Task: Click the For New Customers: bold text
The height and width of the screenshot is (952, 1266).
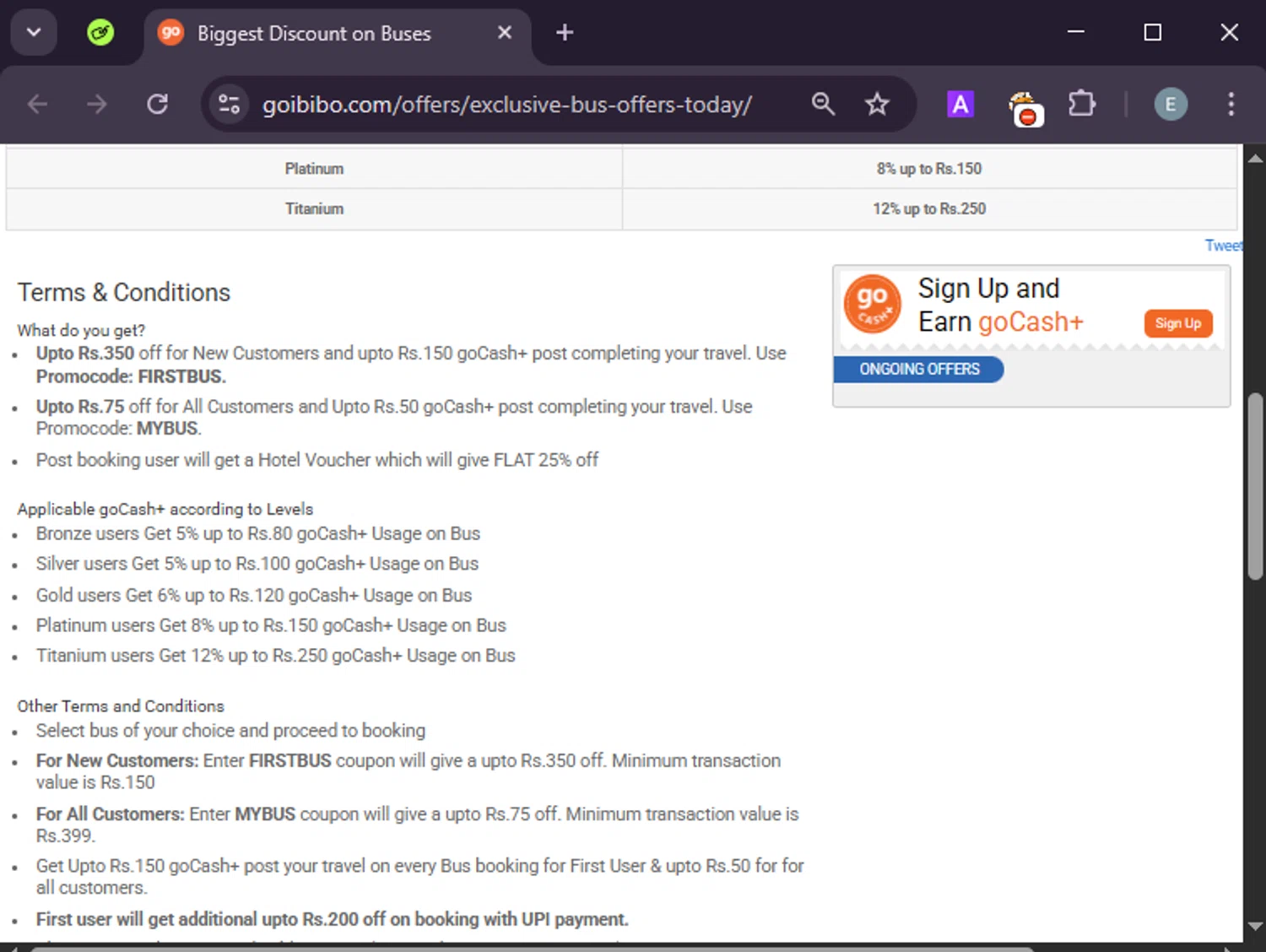Action: click(117, 761)
